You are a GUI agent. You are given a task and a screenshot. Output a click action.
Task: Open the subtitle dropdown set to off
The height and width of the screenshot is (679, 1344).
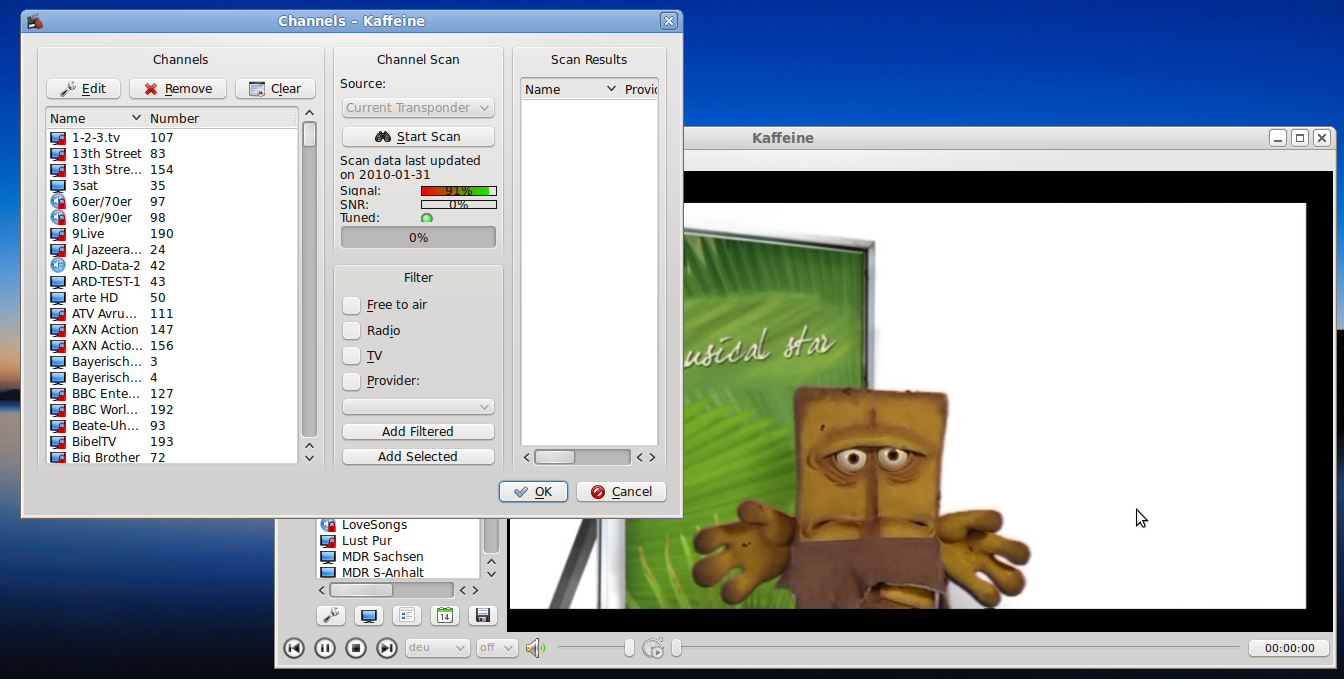pos(497,648)
